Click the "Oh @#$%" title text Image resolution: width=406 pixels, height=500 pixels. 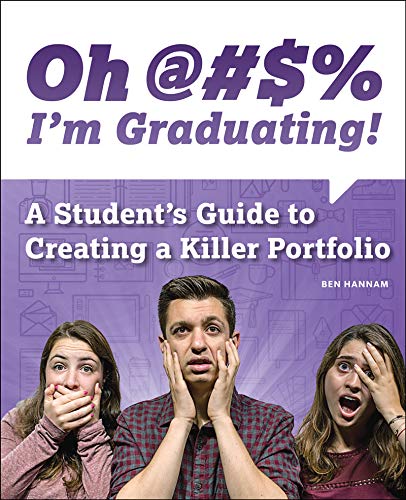[204, 71]
